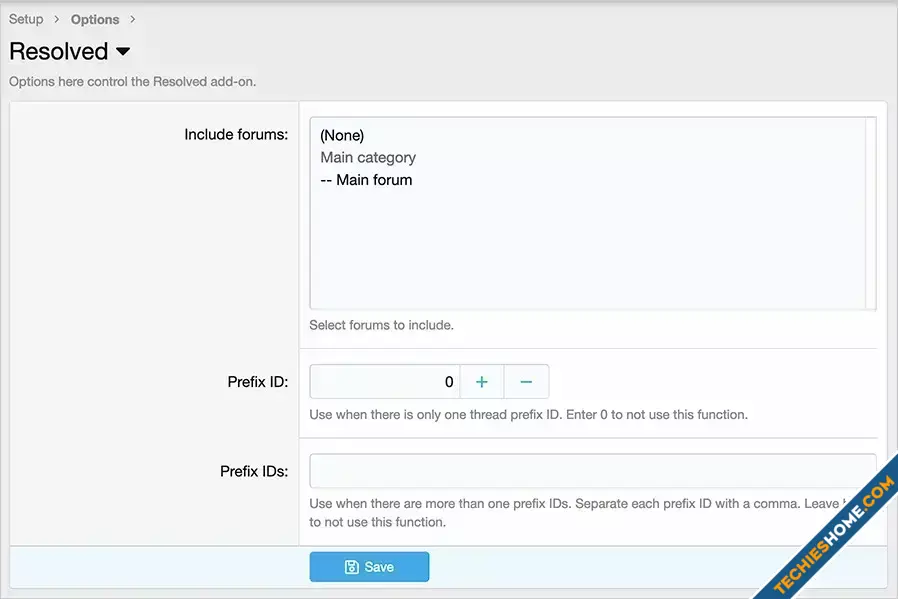Viewport: 898px width, 599px height.
Task: Open the Setup breadcrumb link
Action: (26, 19)
